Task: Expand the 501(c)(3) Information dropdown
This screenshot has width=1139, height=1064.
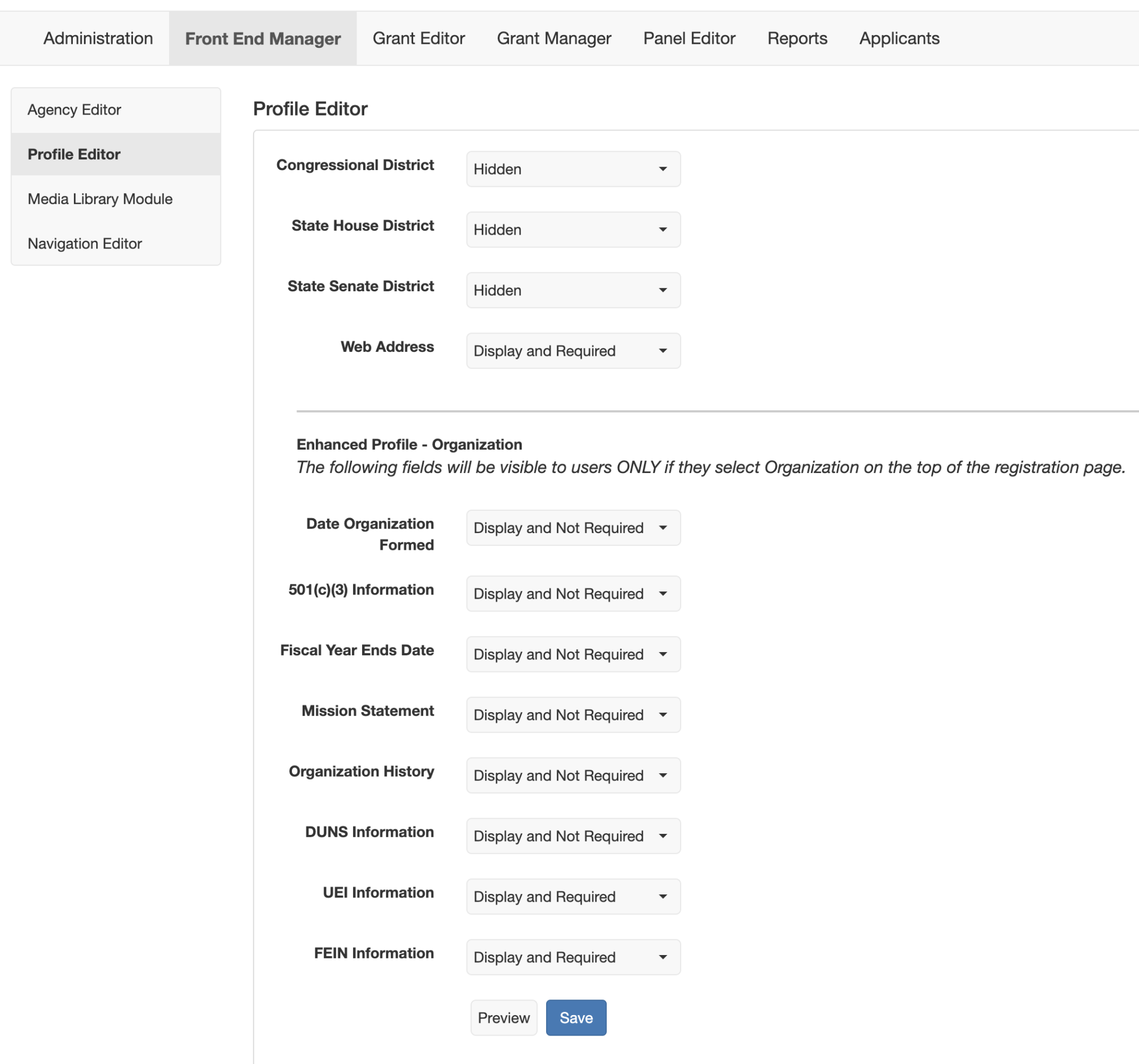Action: point(573,593)
